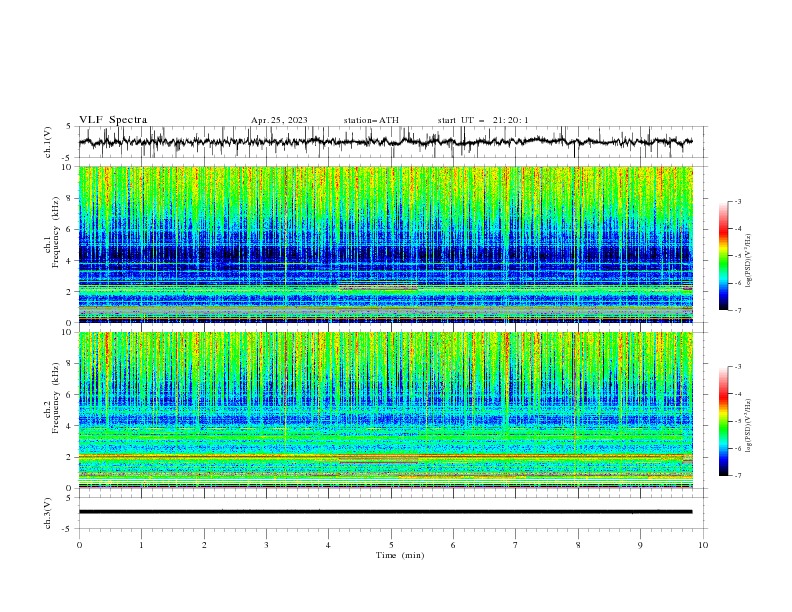Click the "Time (min)" x-axis label

[x=400, y=555]
